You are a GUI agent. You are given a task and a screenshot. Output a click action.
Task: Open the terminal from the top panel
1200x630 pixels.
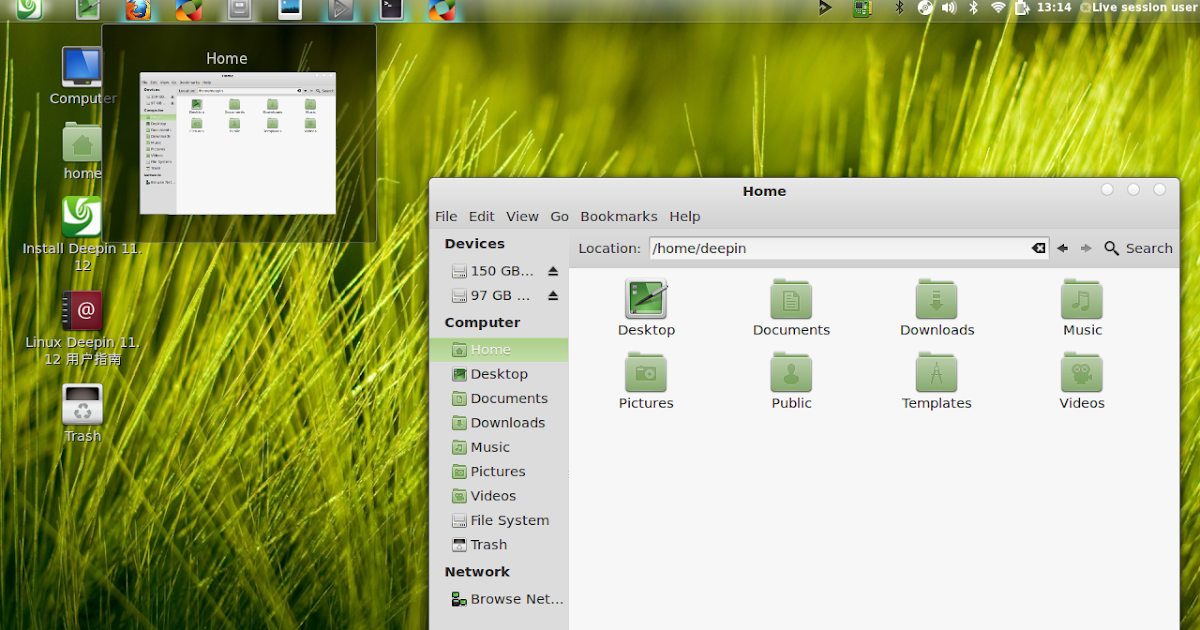tap(390, 10)
